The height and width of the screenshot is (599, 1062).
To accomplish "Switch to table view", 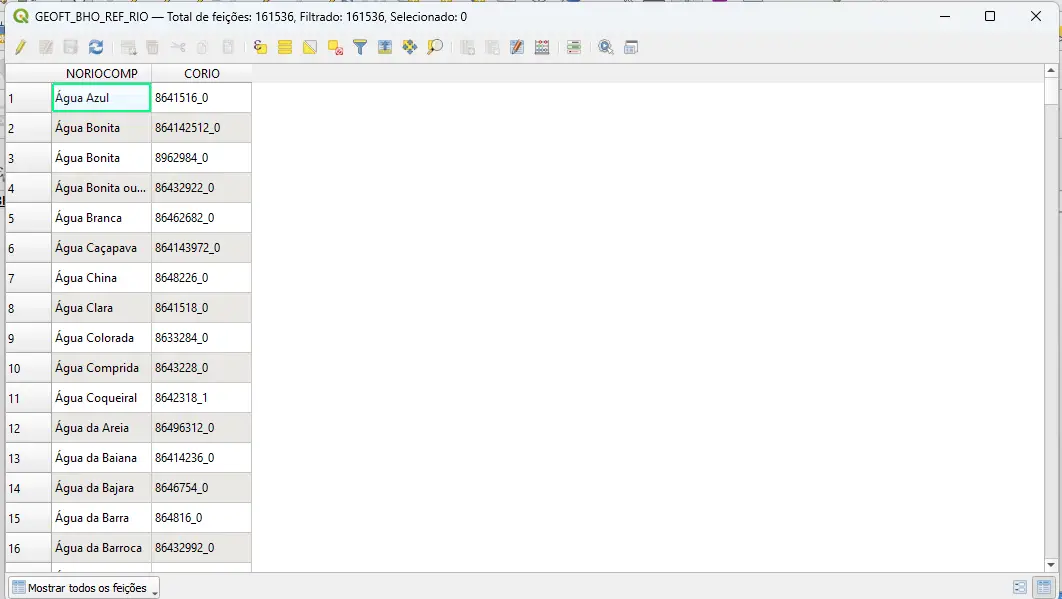I will 1044,587.
